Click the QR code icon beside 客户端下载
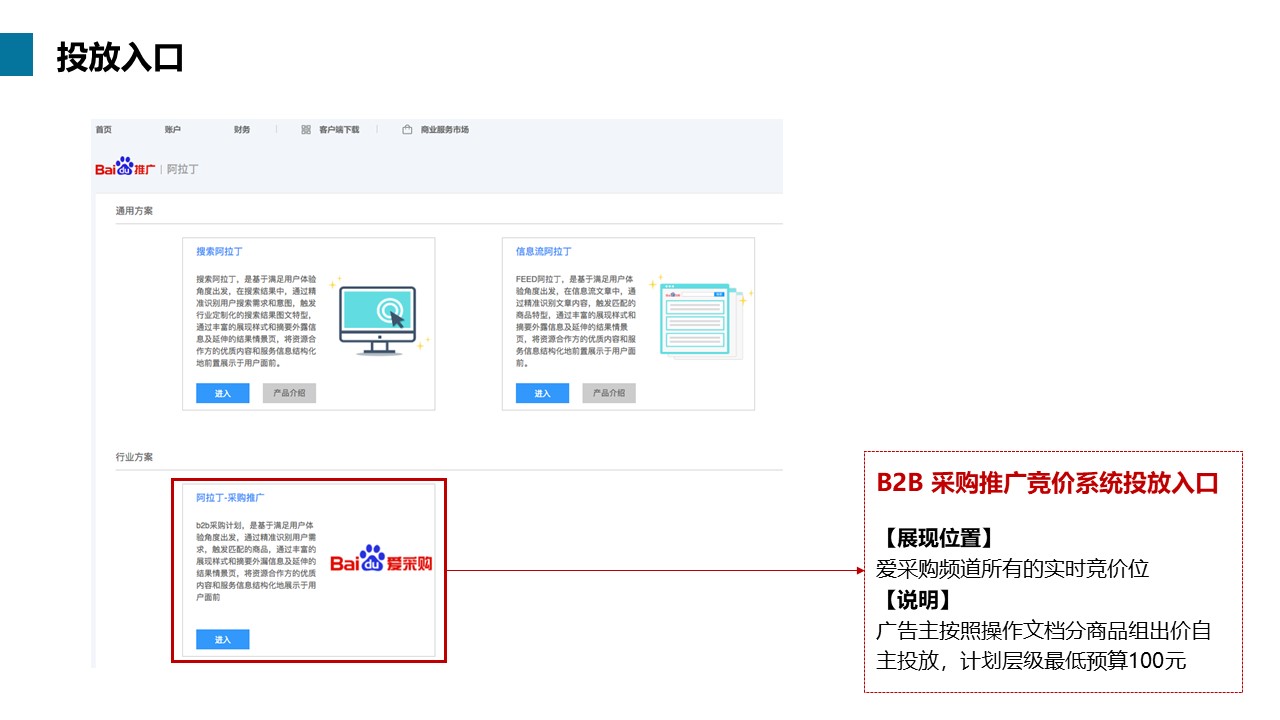1280x720 pixels. click(x=306, y=130)
